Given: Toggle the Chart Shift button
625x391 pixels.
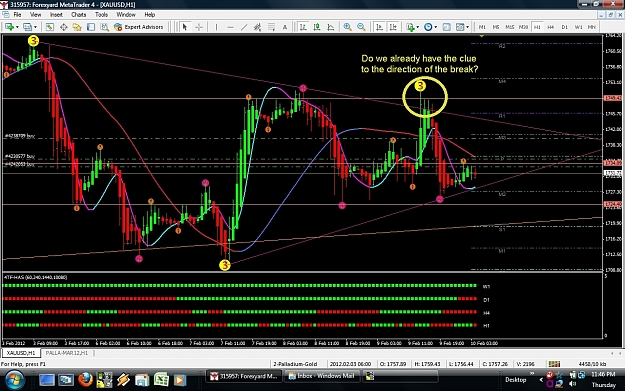Looking at the screenshot, I should (393, 27).
